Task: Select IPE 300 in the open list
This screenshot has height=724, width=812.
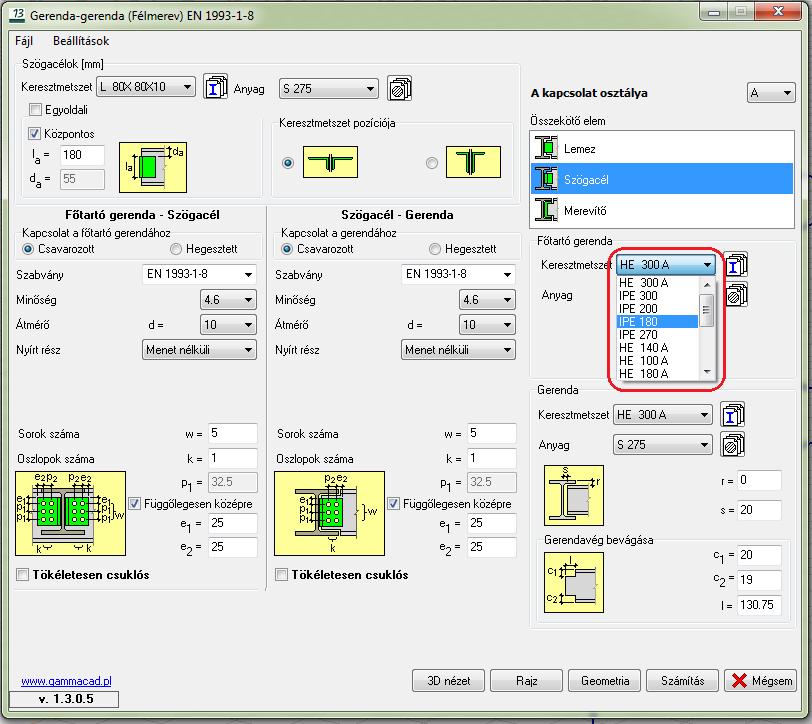Action: click(658, 296)
